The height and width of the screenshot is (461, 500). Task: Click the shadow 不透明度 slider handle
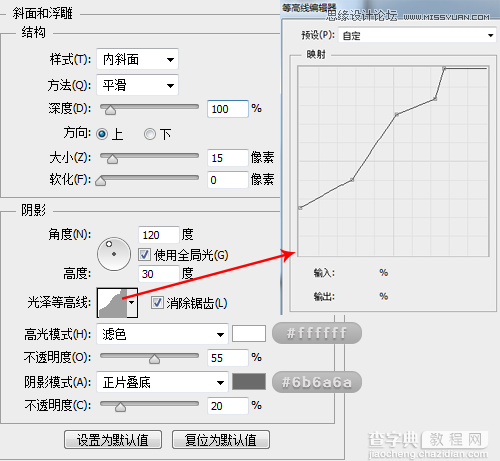click(x=120, y=407)
